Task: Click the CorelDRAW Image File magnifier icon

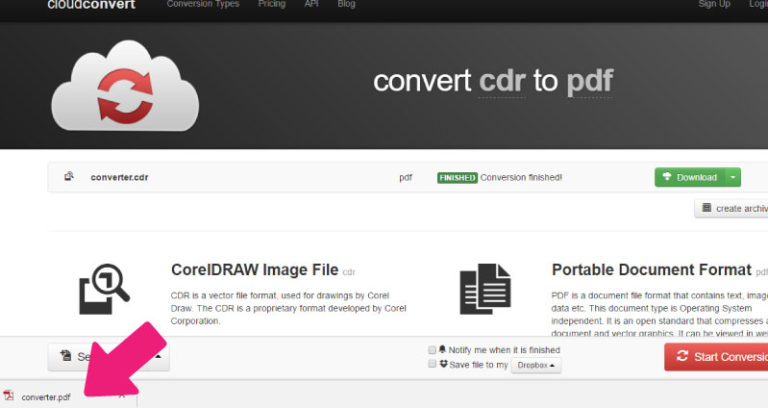Action: click(104, 289)
